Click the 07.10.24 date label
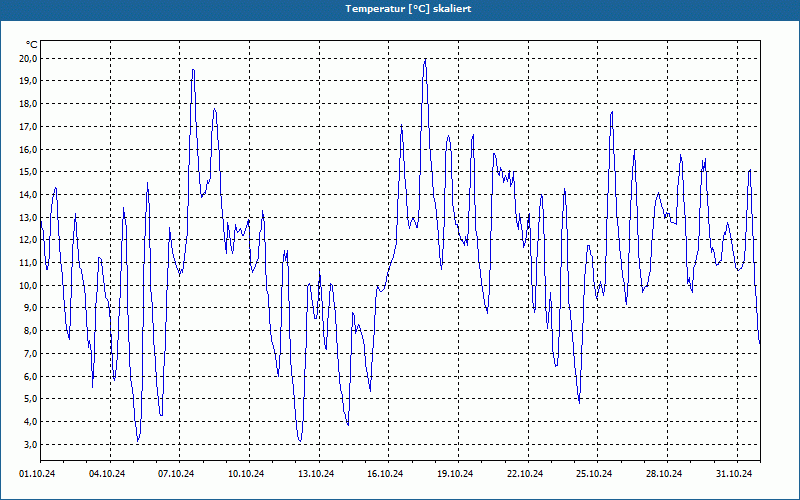Viewport: 800px width, 500px height. [x=176, y=474]
